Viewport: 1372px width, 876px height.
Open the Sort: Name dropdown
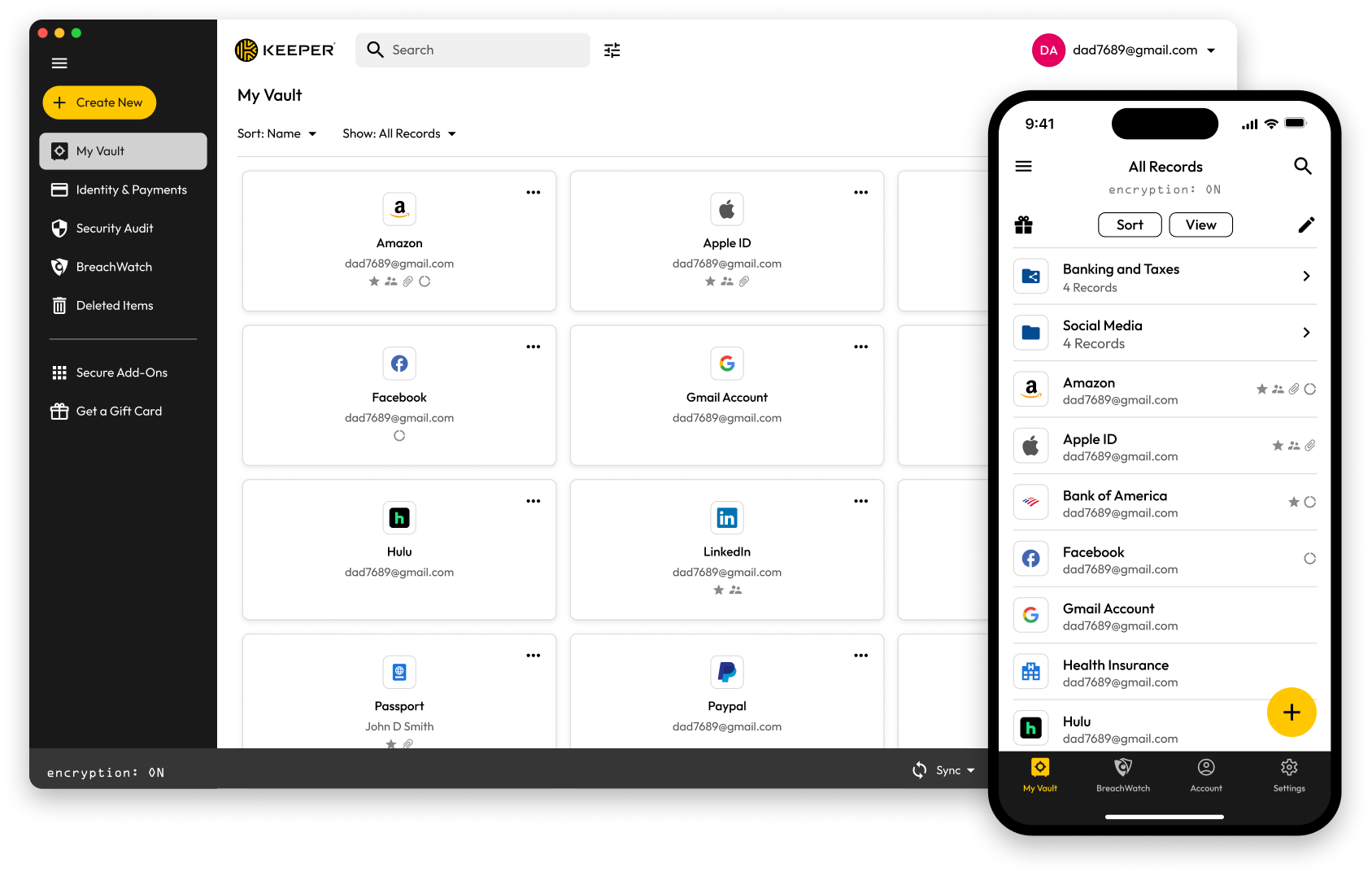coord(277,133)
